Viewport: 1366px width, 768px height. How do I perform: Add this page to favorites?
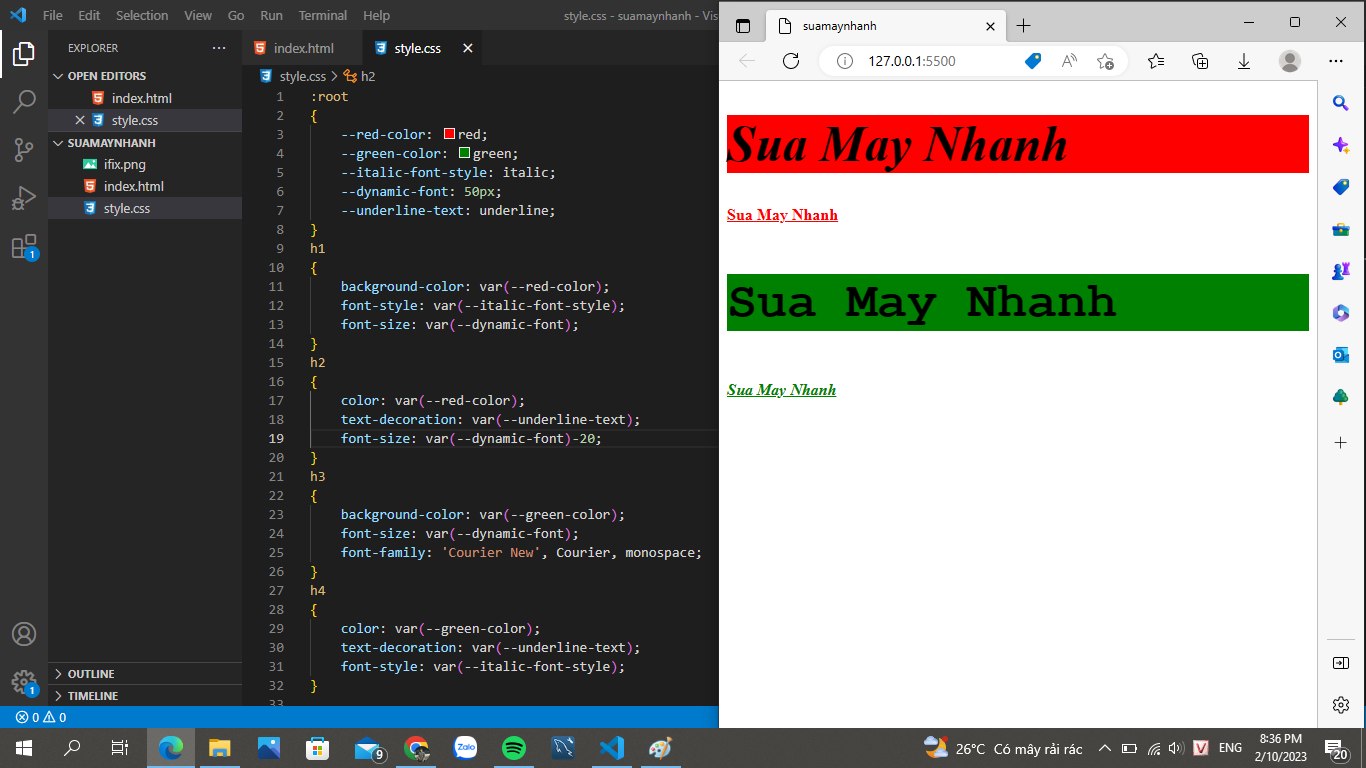point(1105,61)
